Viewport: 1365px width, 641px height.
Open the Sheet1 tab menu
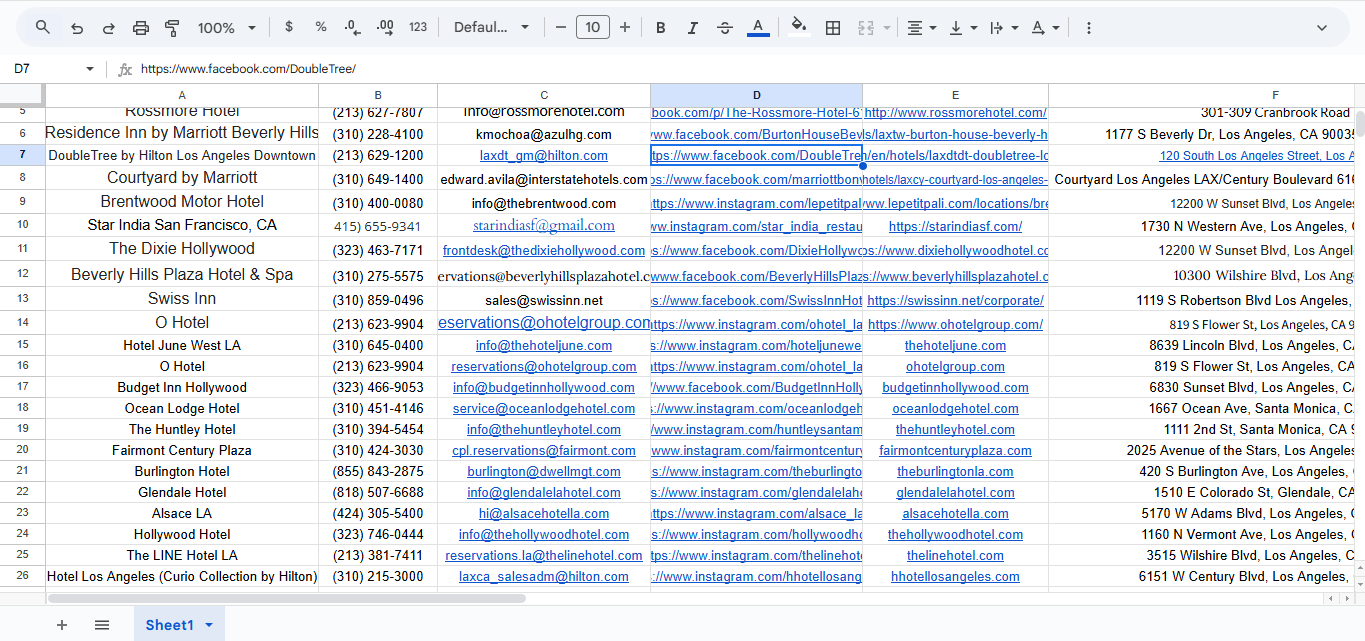208,624
